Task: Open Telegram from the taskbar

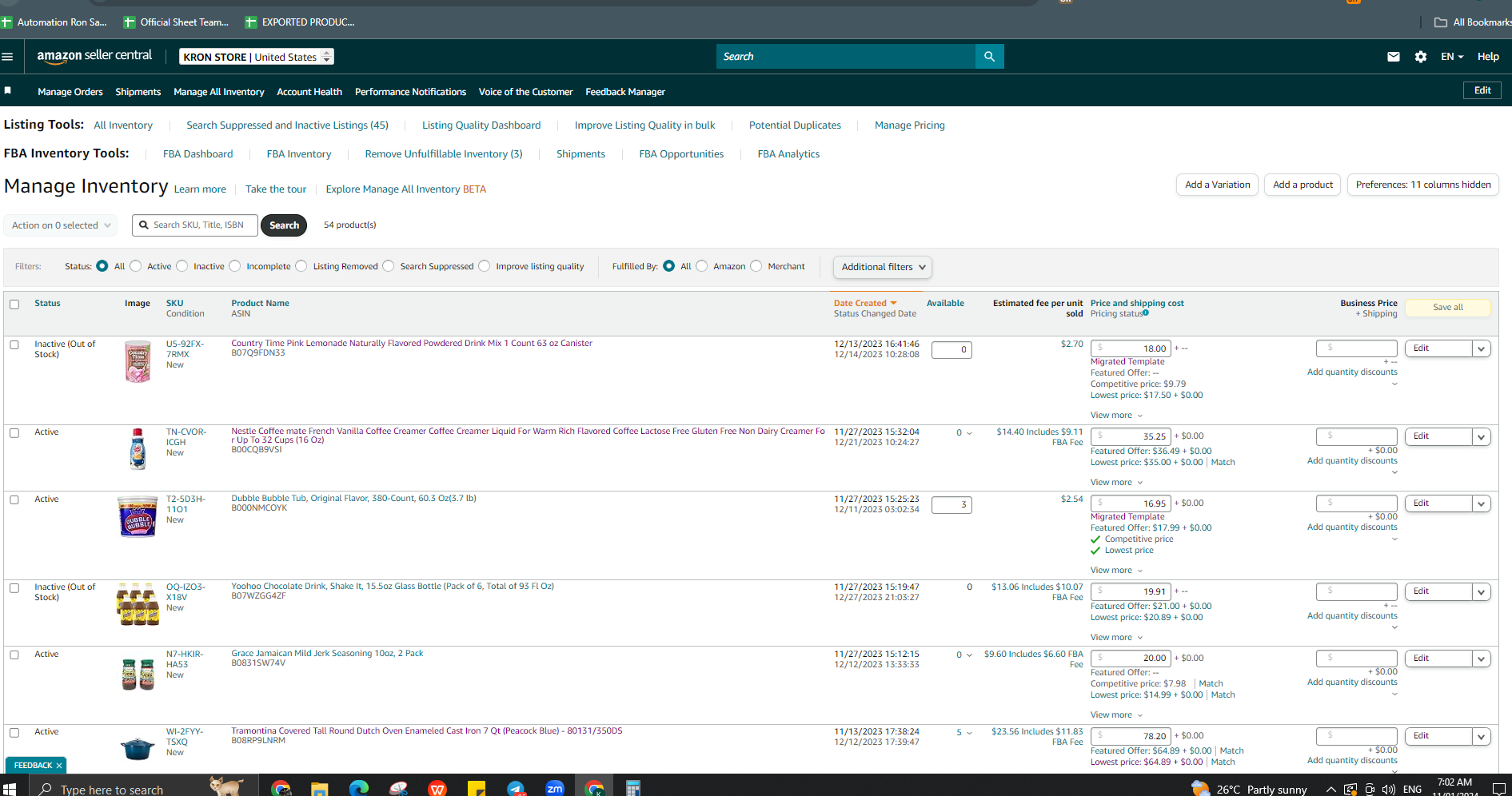Action: coord(516,789)
